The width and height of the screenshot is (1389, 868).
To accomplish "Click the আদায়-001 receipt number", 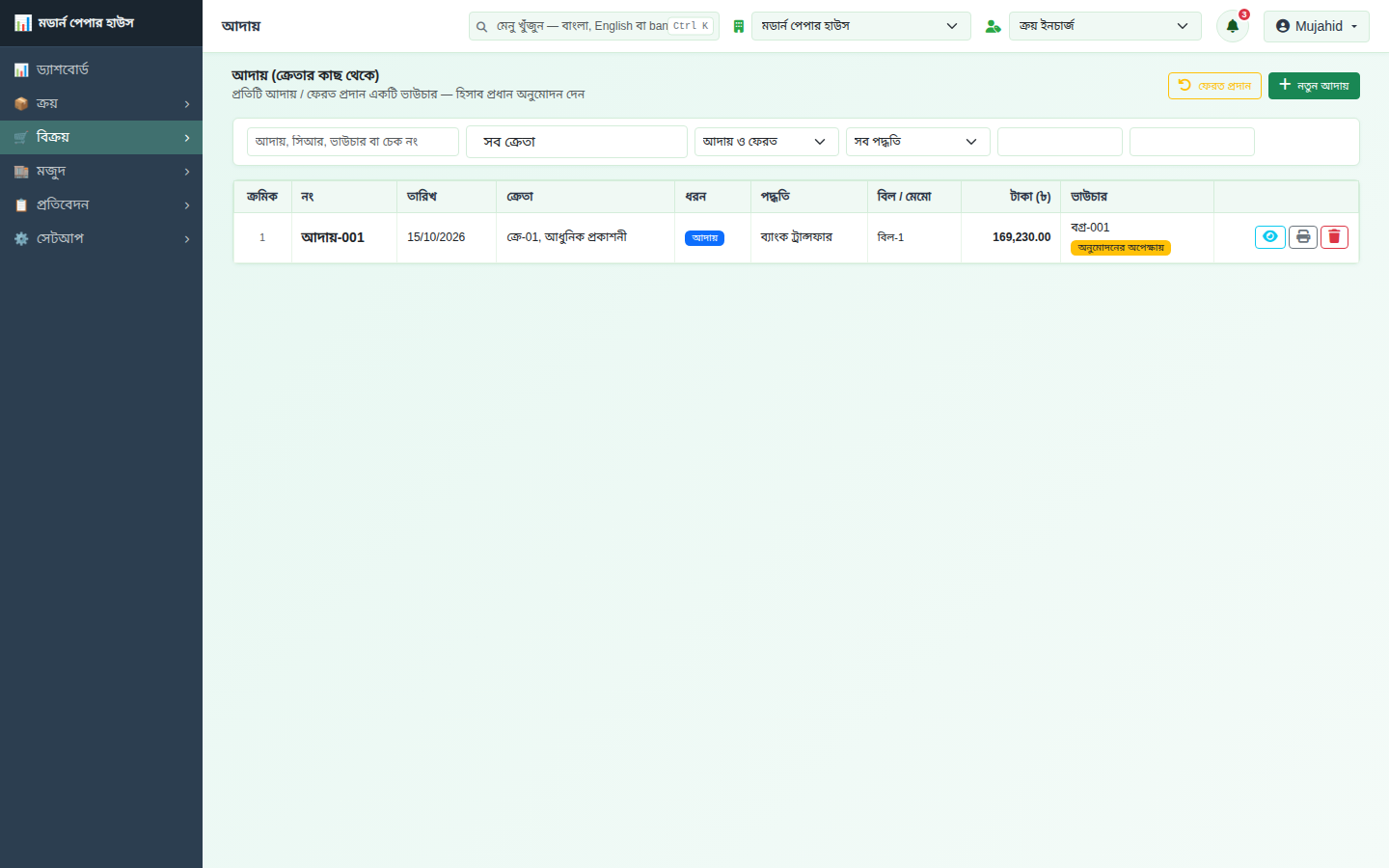I will point(333,237).
